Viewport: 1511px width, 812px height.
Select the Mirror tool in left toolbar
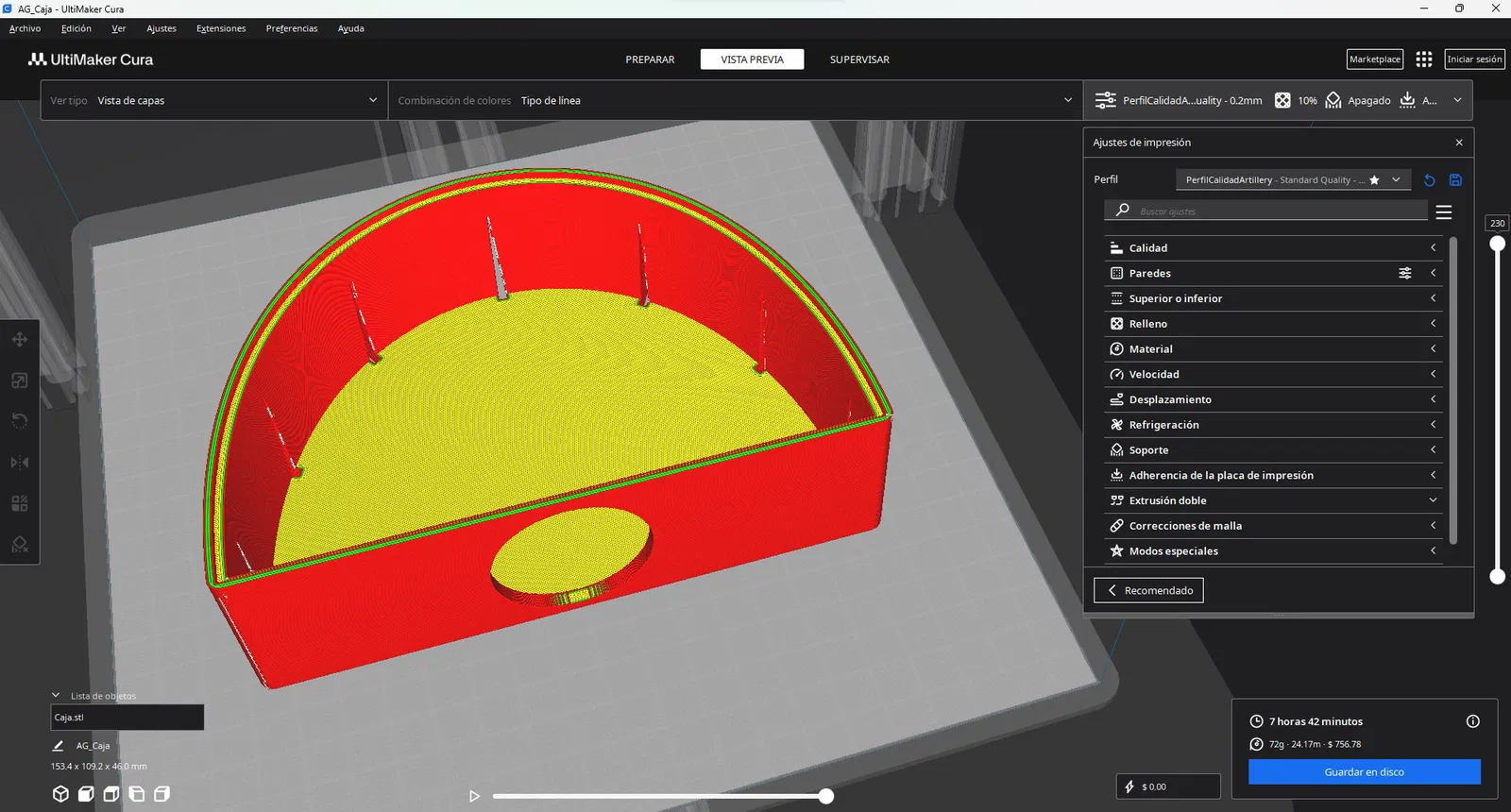20,463
